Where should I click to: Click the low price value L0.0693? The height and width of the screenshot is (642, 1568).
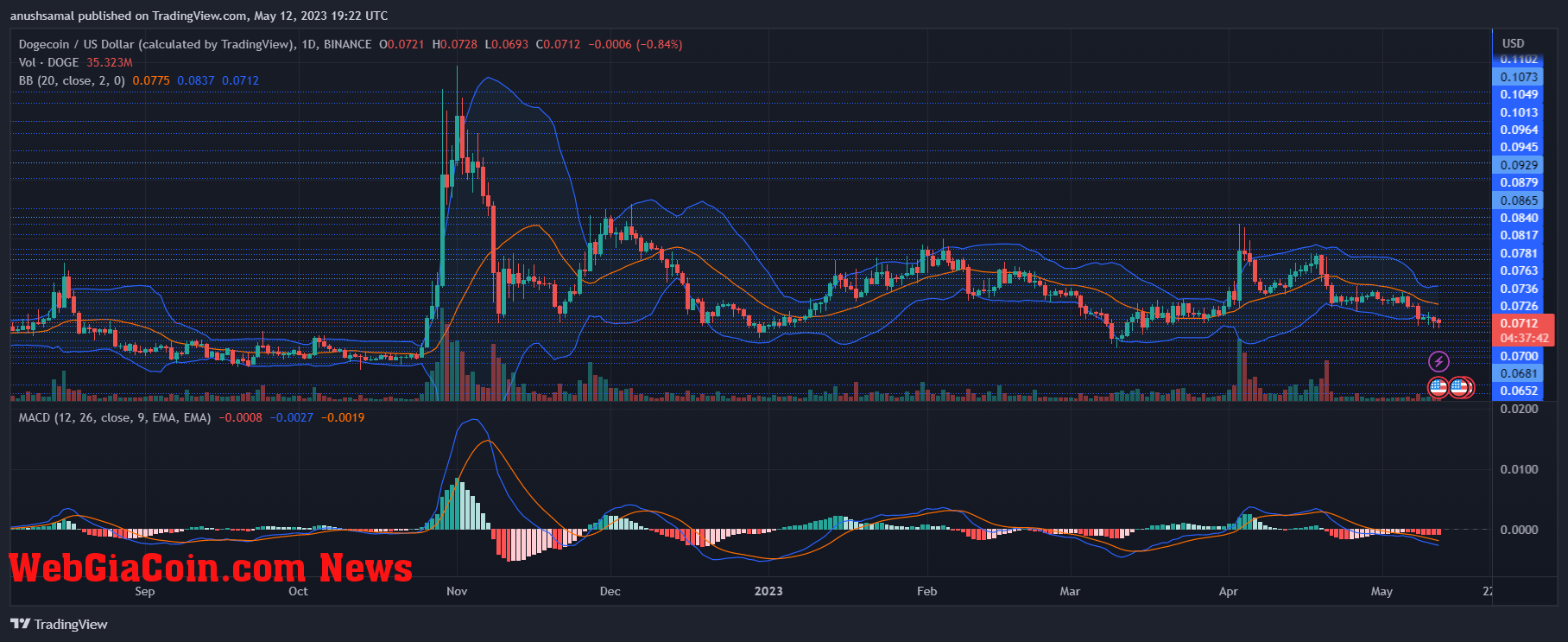507,44
